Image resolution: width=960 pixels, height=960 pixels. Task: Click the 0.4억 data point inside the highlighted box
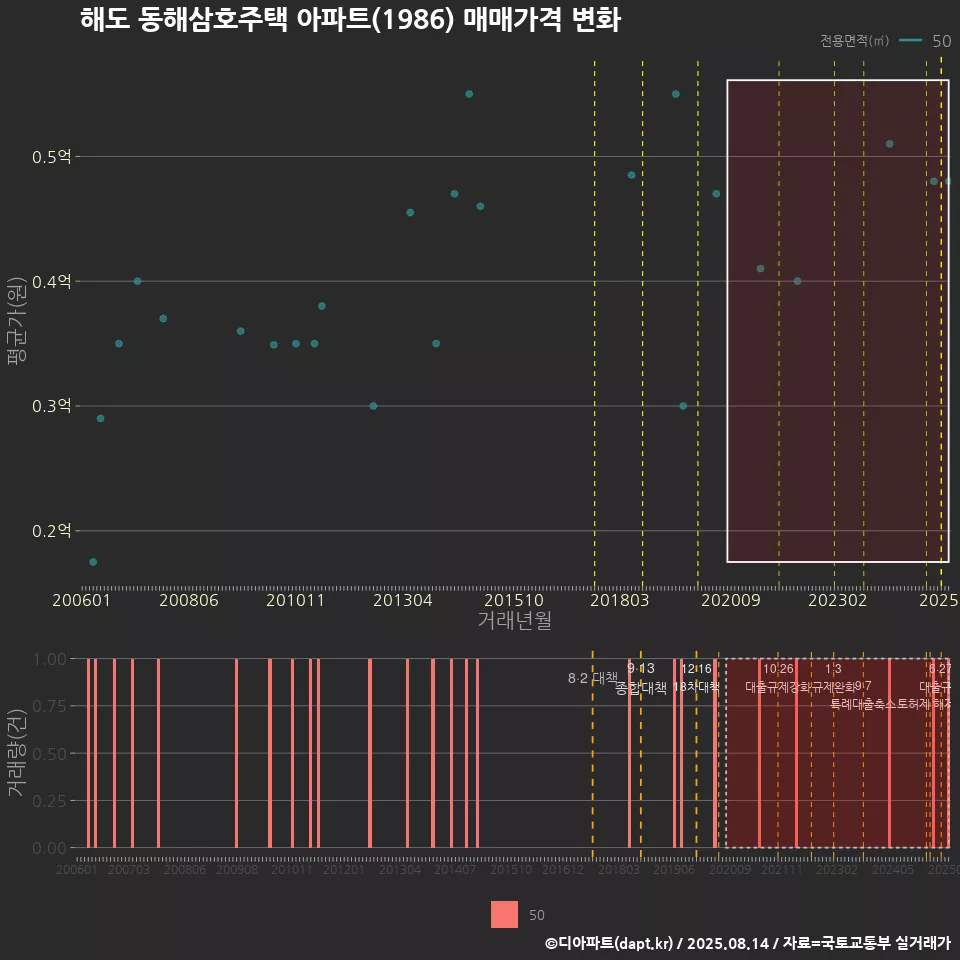[x=797, y=281]
